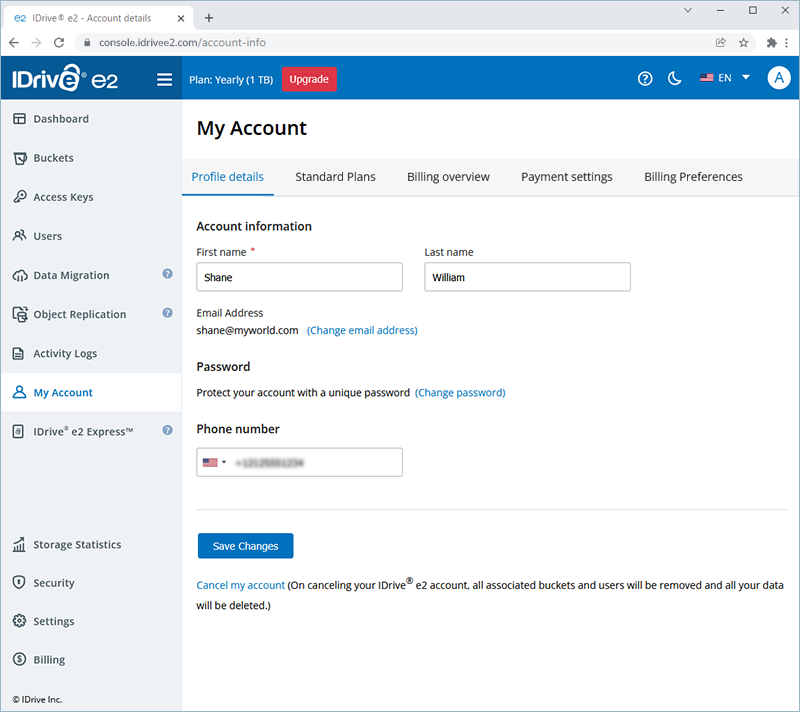Click the shane@myworld.com email text
This screenshot has height=712, width=800.
tap(247, 330)
